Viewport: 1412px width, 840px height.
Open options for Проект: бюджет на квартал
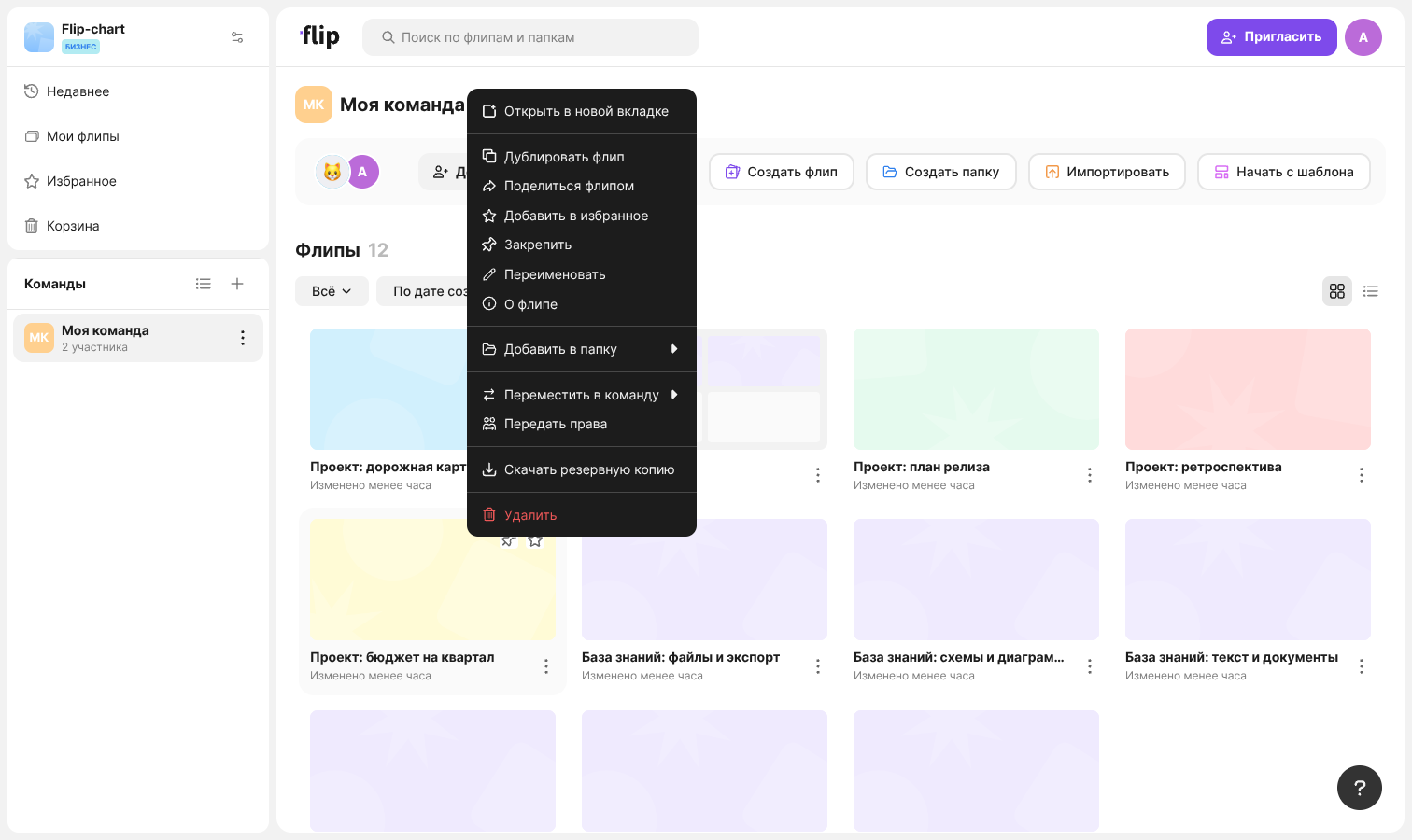coord(546,666)
